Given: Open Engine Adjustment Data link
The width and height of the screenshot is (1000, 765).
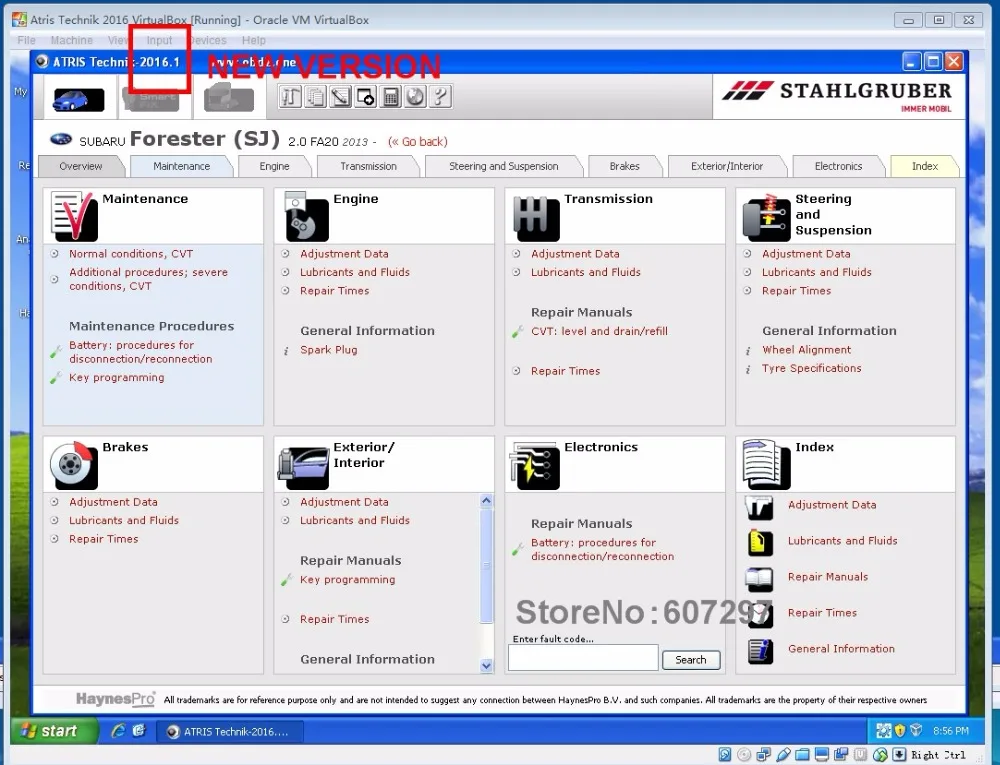Looking at the screenshot, I should (x=344, y=254).
